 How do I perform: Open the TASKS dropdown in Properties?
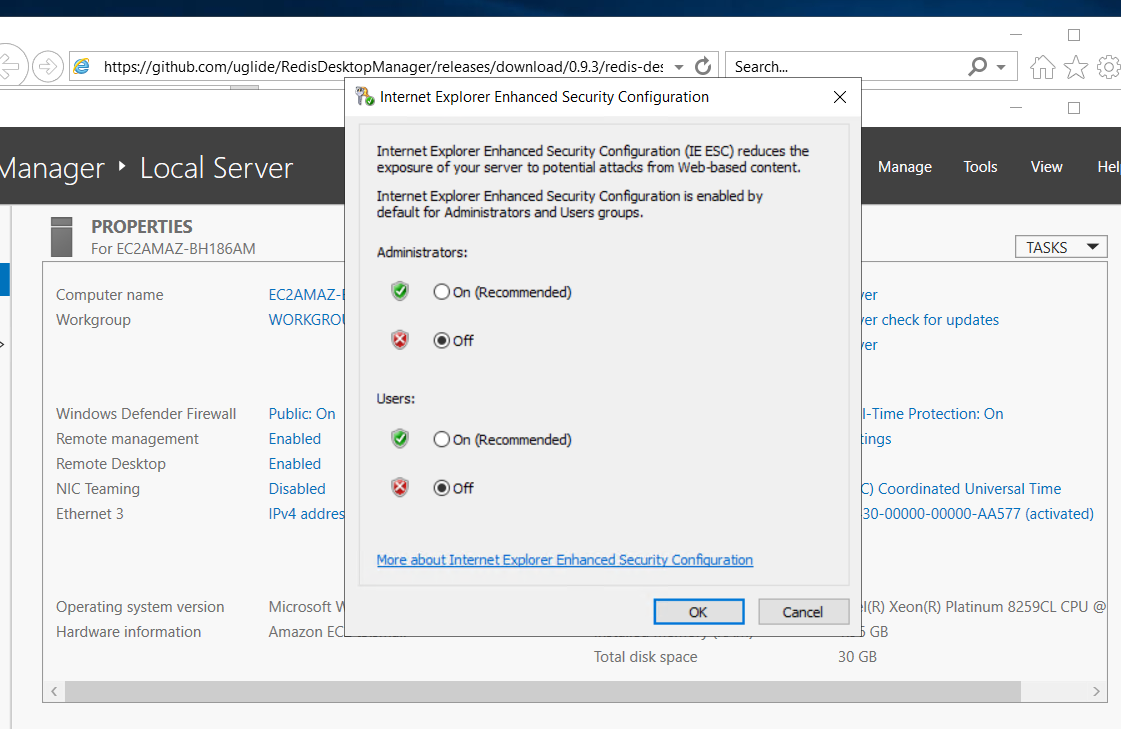[x=1061, y=247]
